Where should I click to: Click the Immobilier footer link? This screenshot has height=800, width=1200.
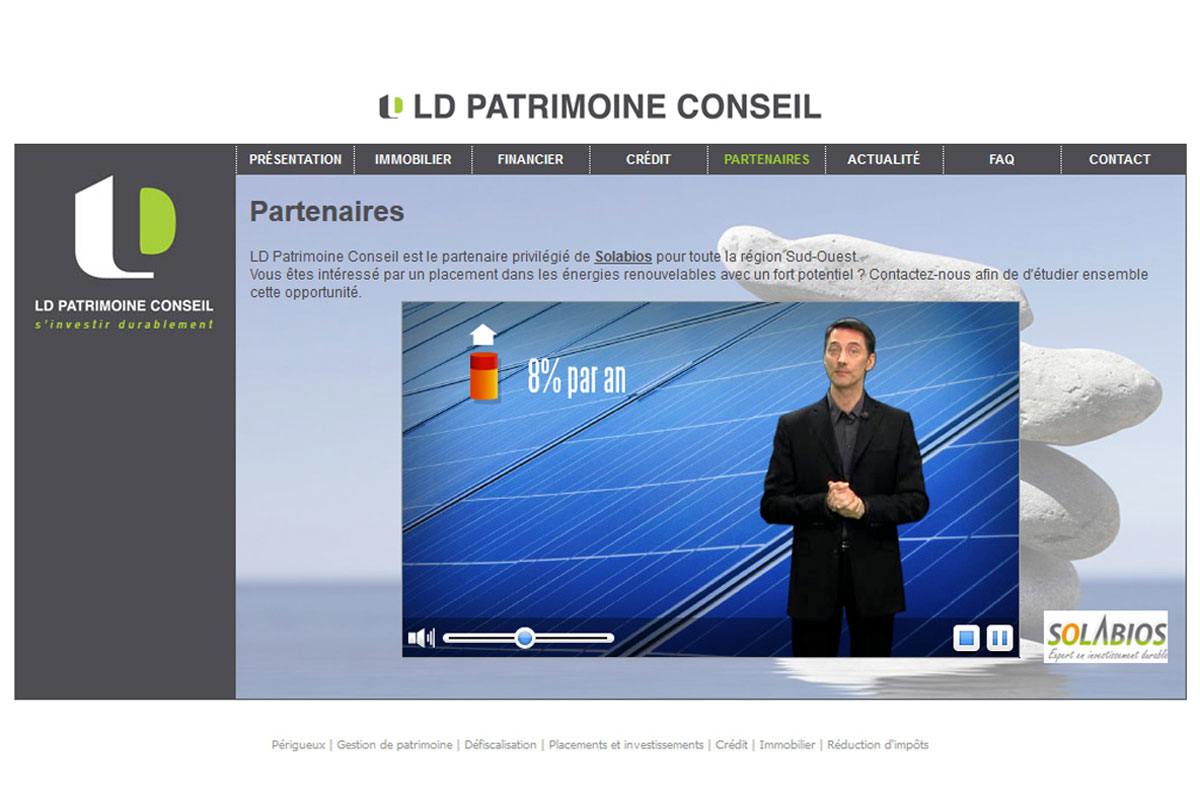[787, 745]
